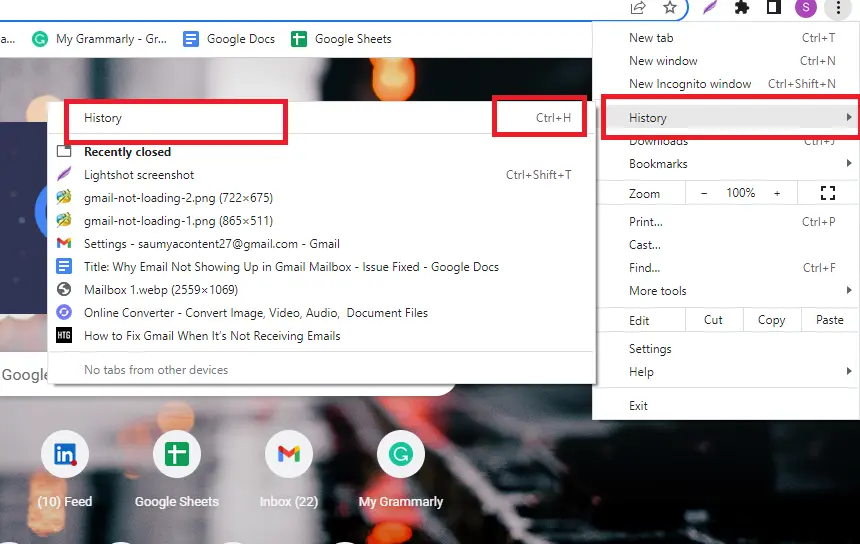This screenshot has width=860, height=544.
Task: Click Cut in the Edit row
Action: (714, 320)
